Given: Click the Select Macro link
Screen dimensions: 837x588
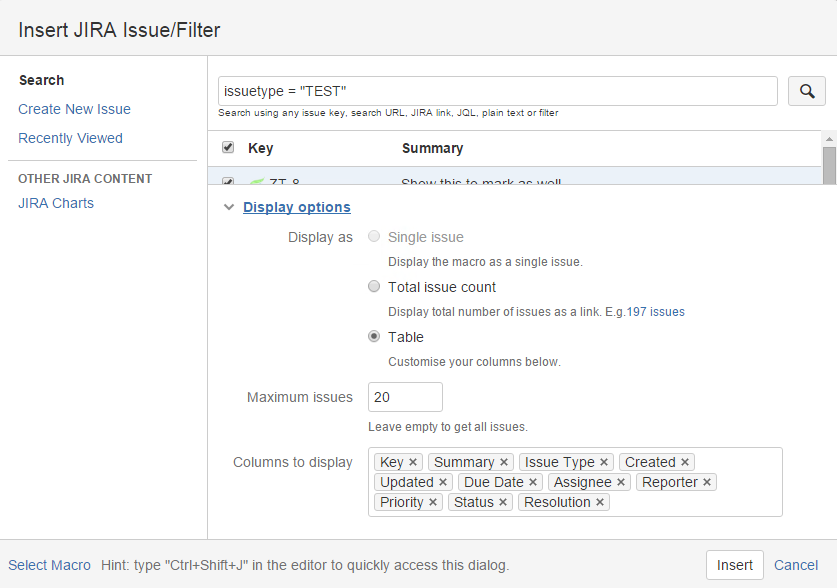Looking at the screenshot, I should coord(49,565).
